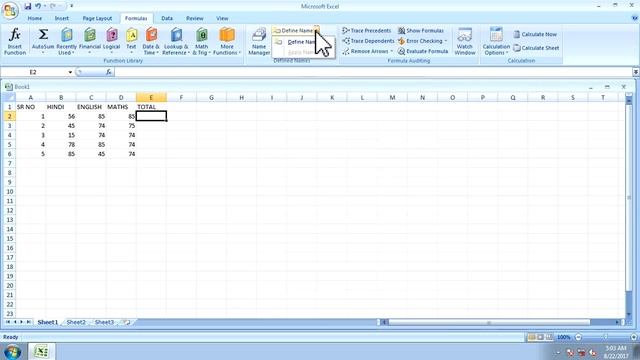Open the Watch Window
640x360 pixels.
(x=464, y=41)
